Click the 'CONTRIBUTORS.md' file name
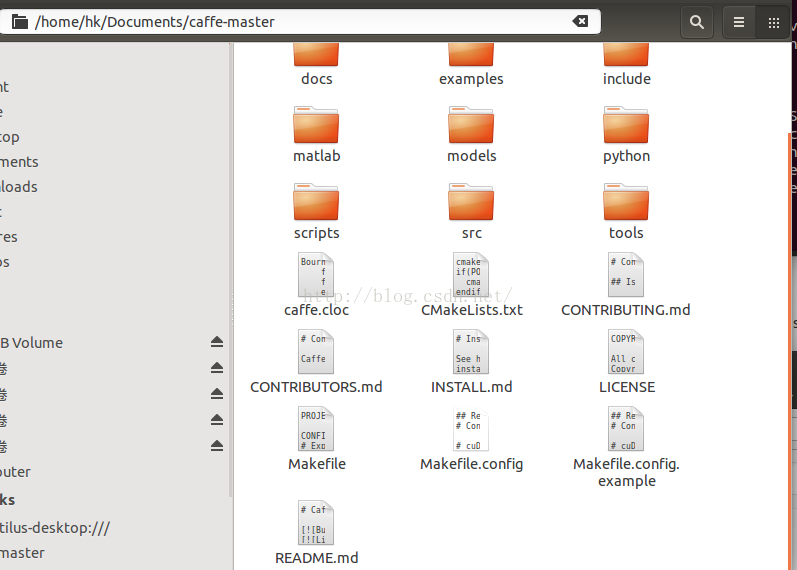 pos(316,387)
